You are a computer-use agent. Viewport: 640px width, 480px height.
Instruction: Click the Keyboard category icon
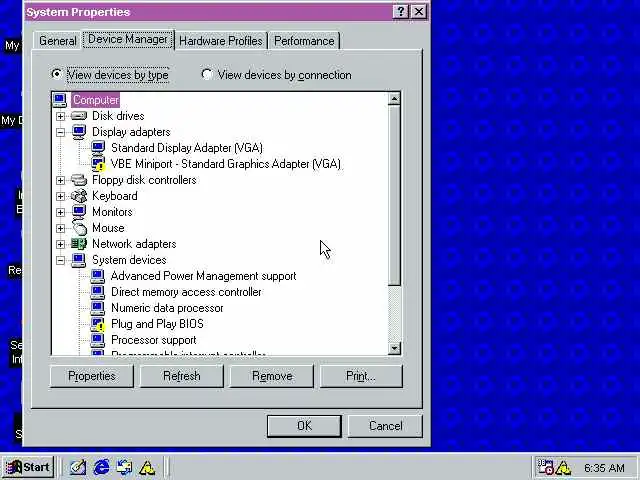79,196
